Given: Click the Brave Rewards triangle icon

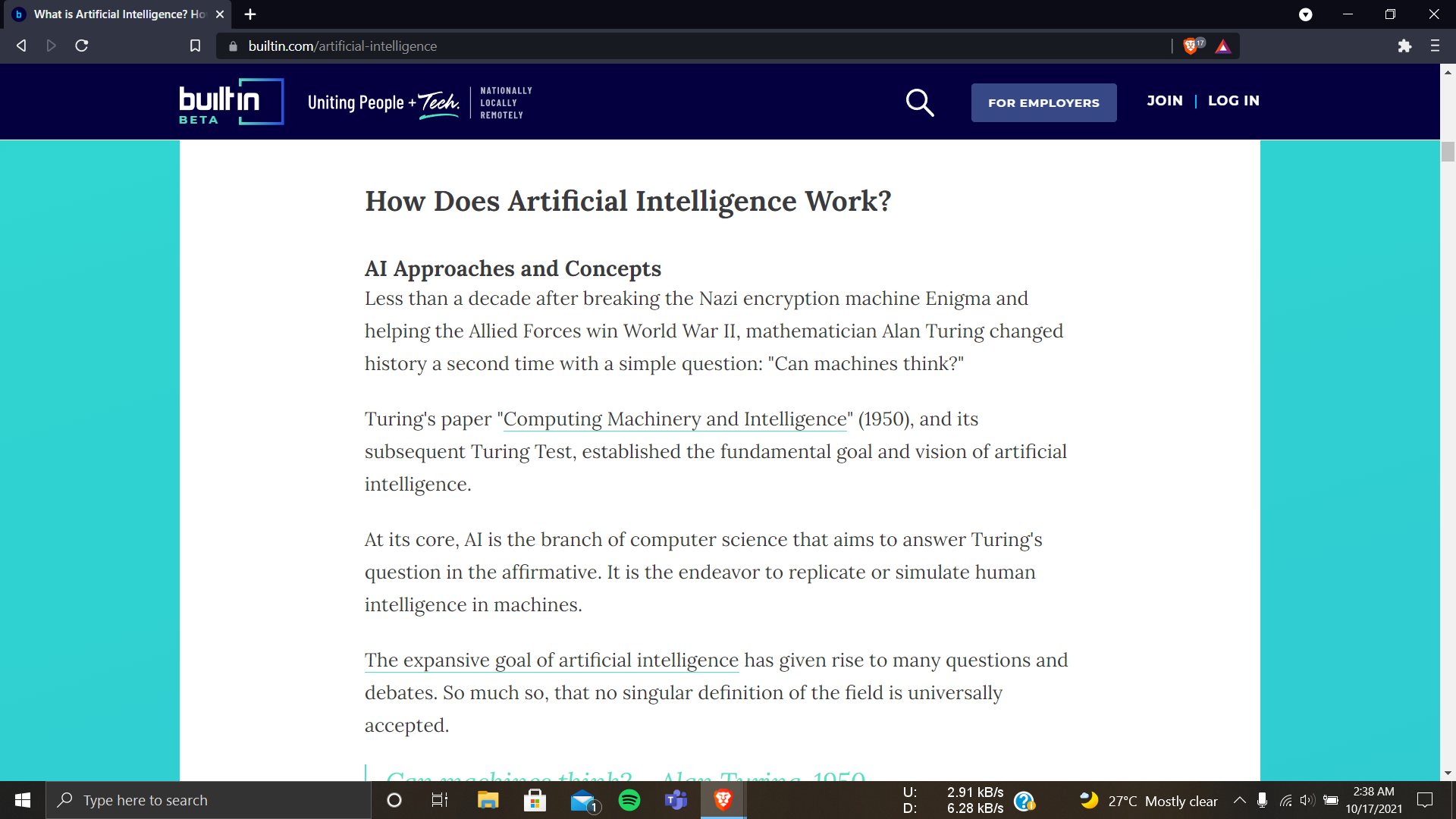Looking at the screenshot, I should click(1222, 46).
